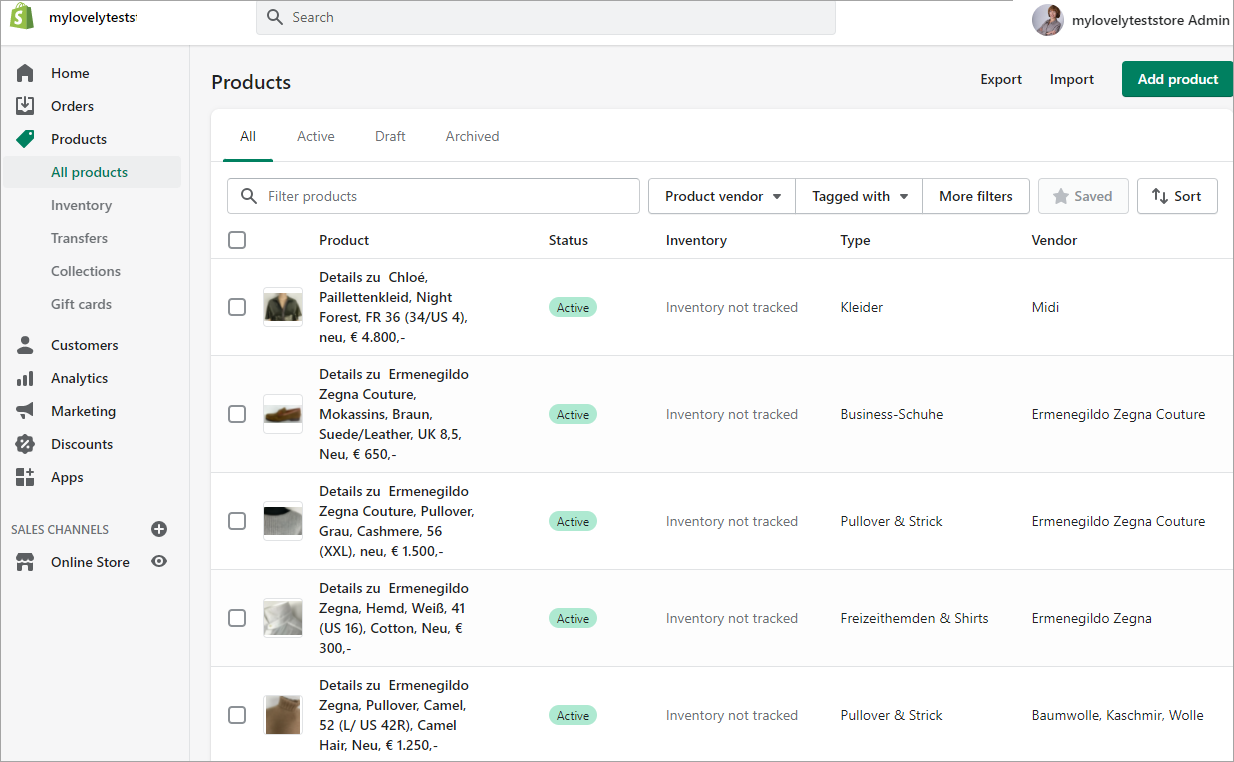The height and width of the screenshot is (762, 1234).
Task: Click the sort arrows icon
Action: pos(1160,196)
